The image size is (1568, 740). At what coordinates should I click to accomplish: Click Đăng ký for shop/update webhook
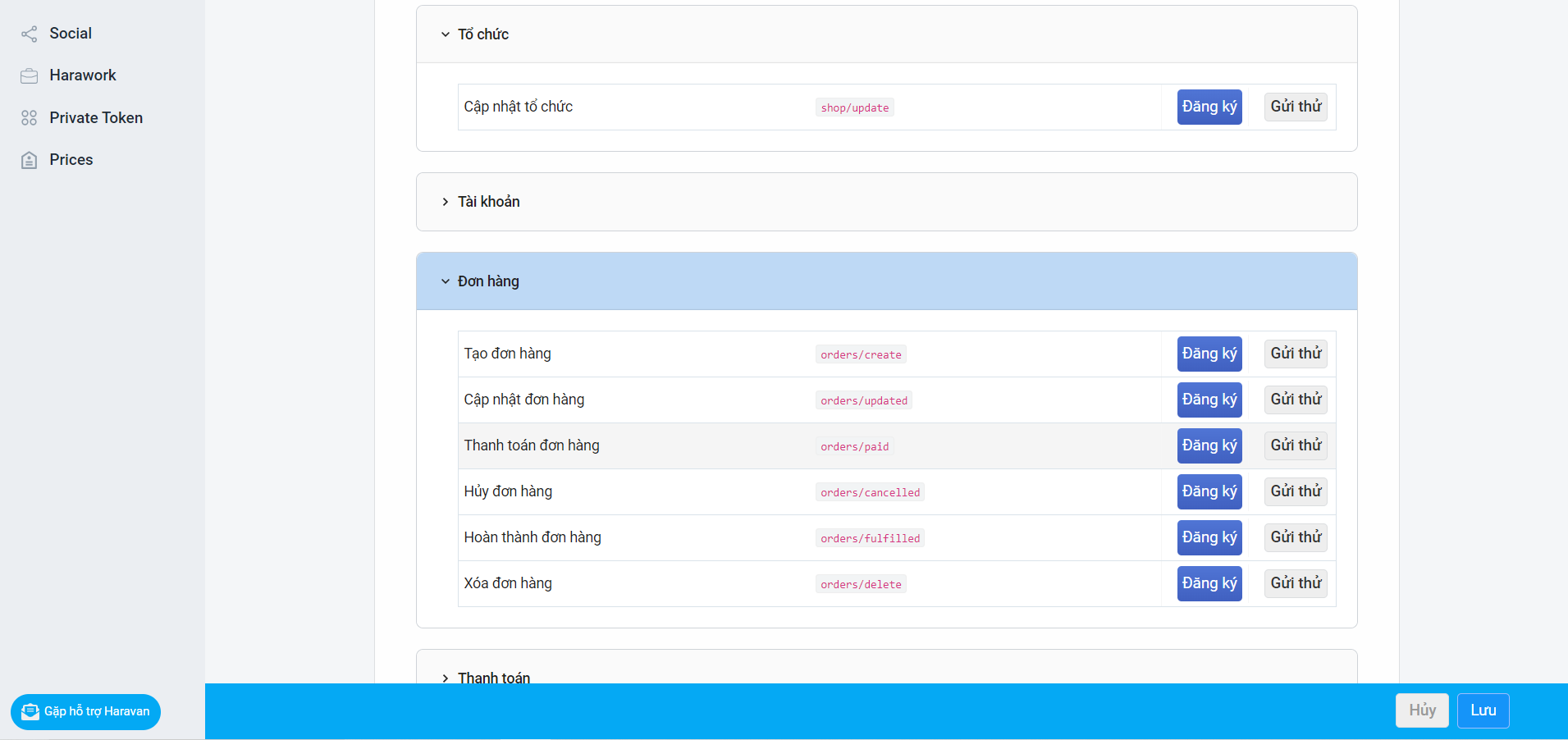(1209, 107)
